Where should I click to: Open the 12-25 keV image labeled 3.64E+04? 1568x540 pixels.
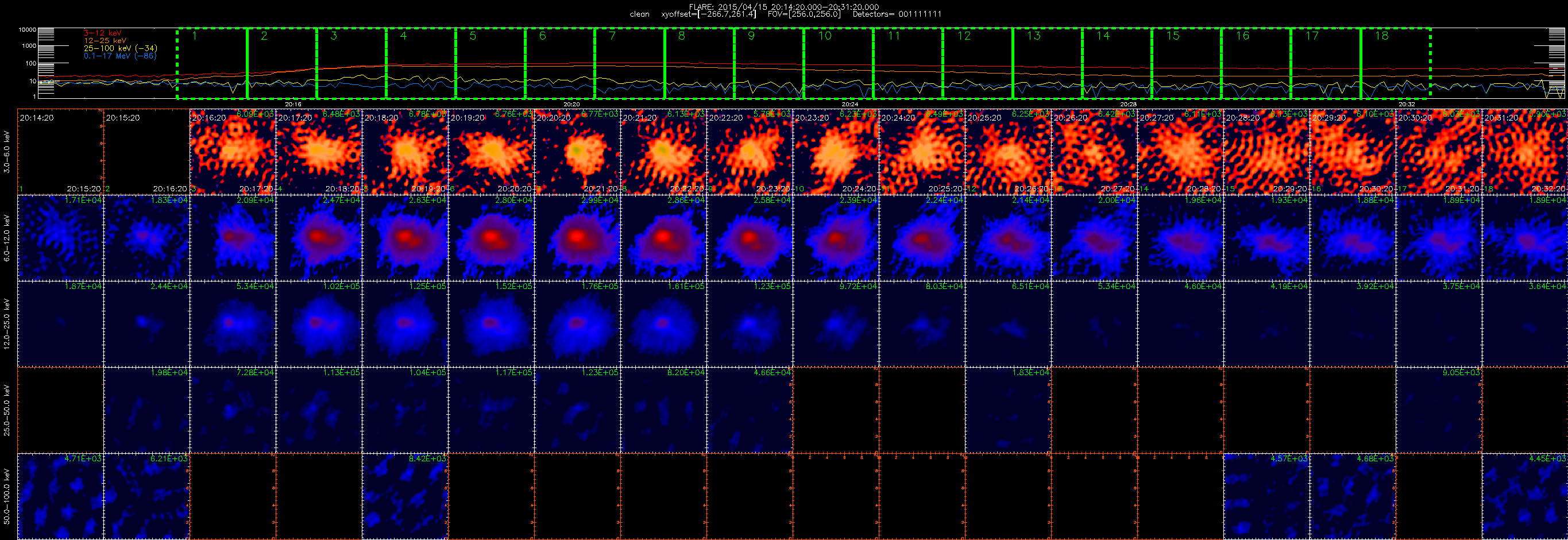click(x=1525, y=324)
